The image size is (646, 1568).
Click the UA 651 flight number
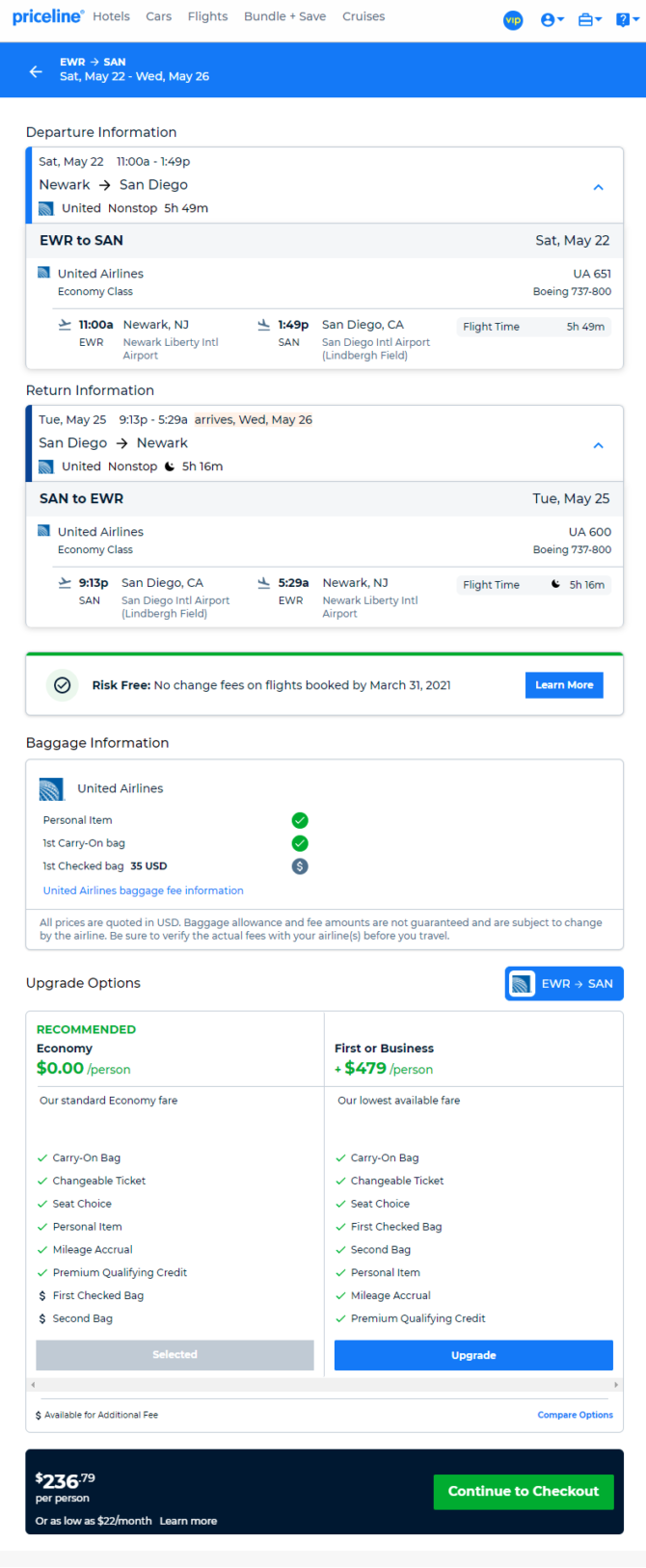[x=592, y=274]
